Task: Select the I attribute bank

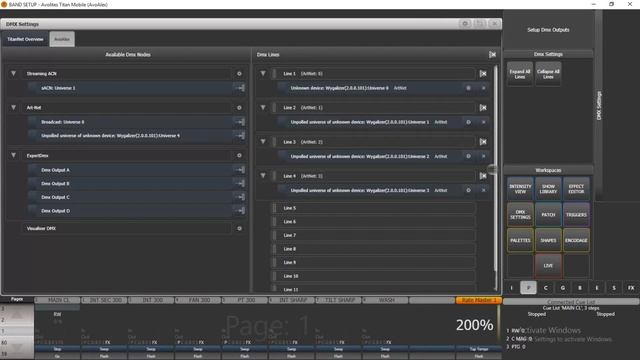Action: (511, 288)
